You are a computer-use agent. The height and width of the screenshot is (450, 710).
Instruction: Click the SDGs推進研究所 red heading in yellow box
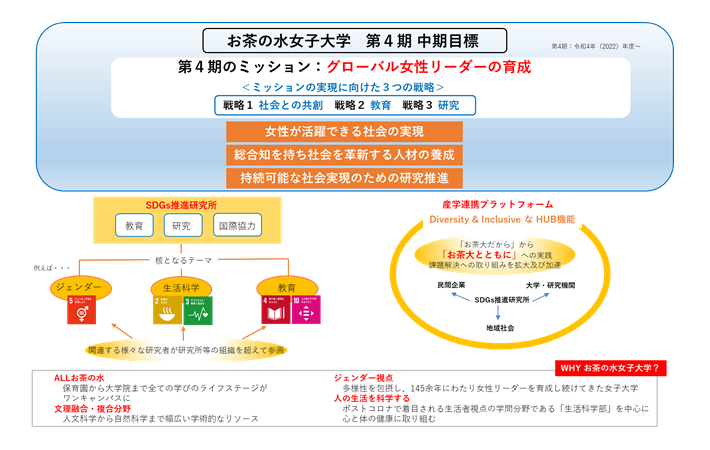(181, 205)
